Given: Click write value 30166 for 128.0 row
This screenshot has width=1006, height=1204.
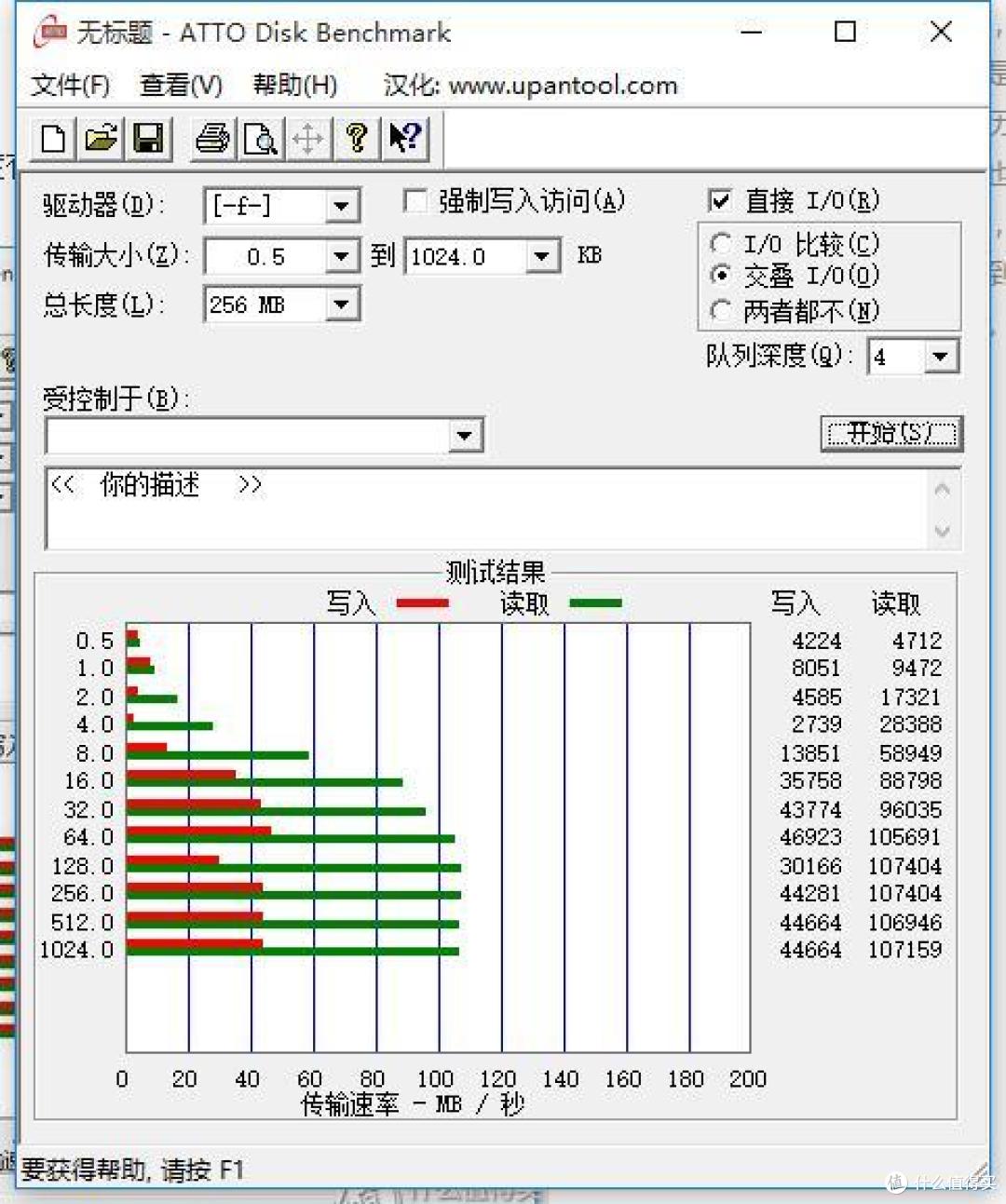Looking at the screenshot, I should (x=810, y=866).
